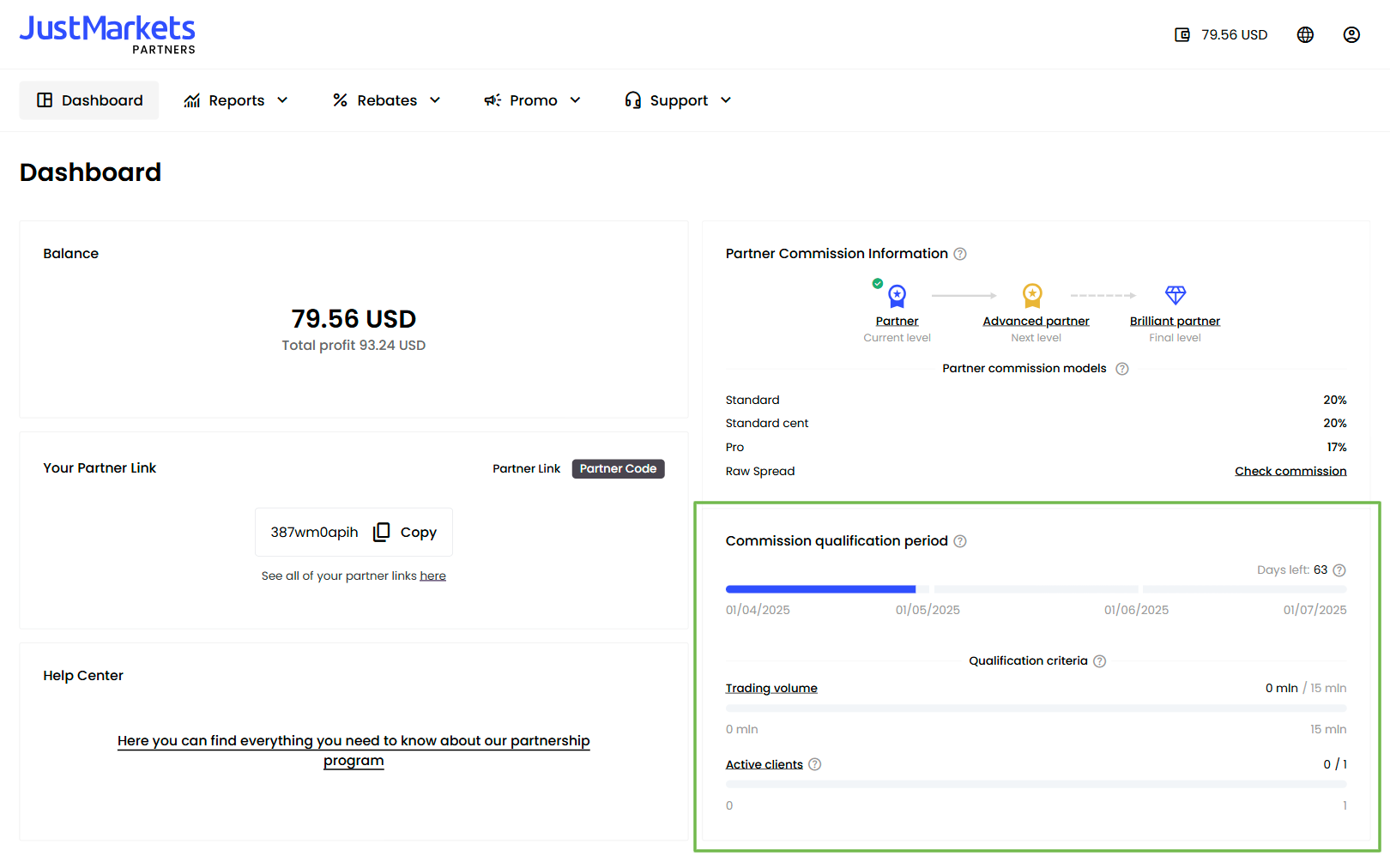Screen dimensions: 1390x868
Task: Click the 17% Pro commission value
Action: click(x=1337, y=447)
